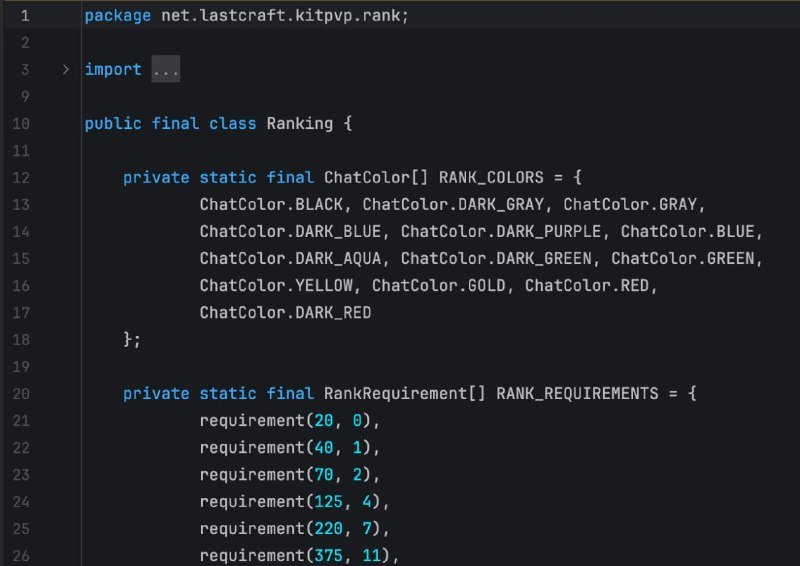This screenshot has height=566, width=800.
Task: Click 'RankRequirement[]' type on line 20
Action: point(405,393)
